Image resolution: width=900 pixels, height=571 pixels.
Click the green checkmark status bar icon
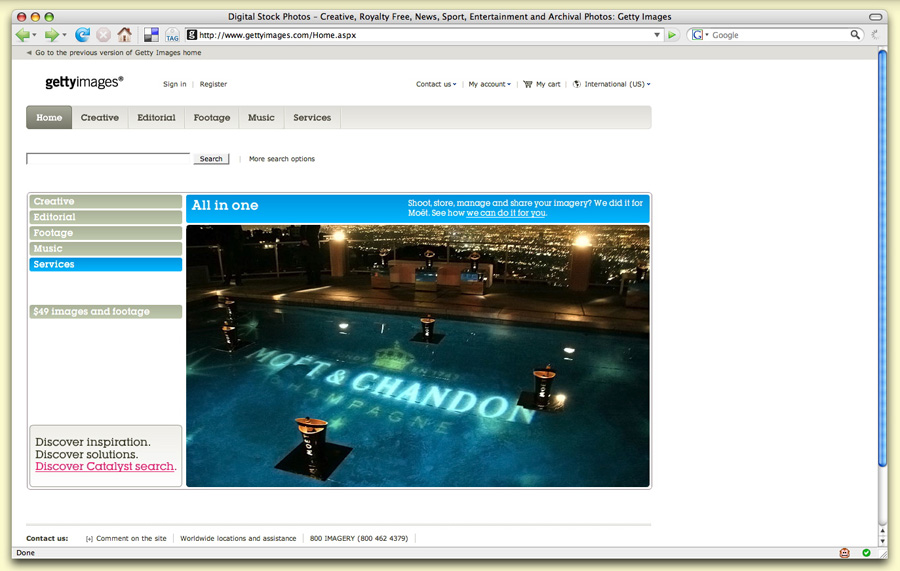(x=866, y=552)
